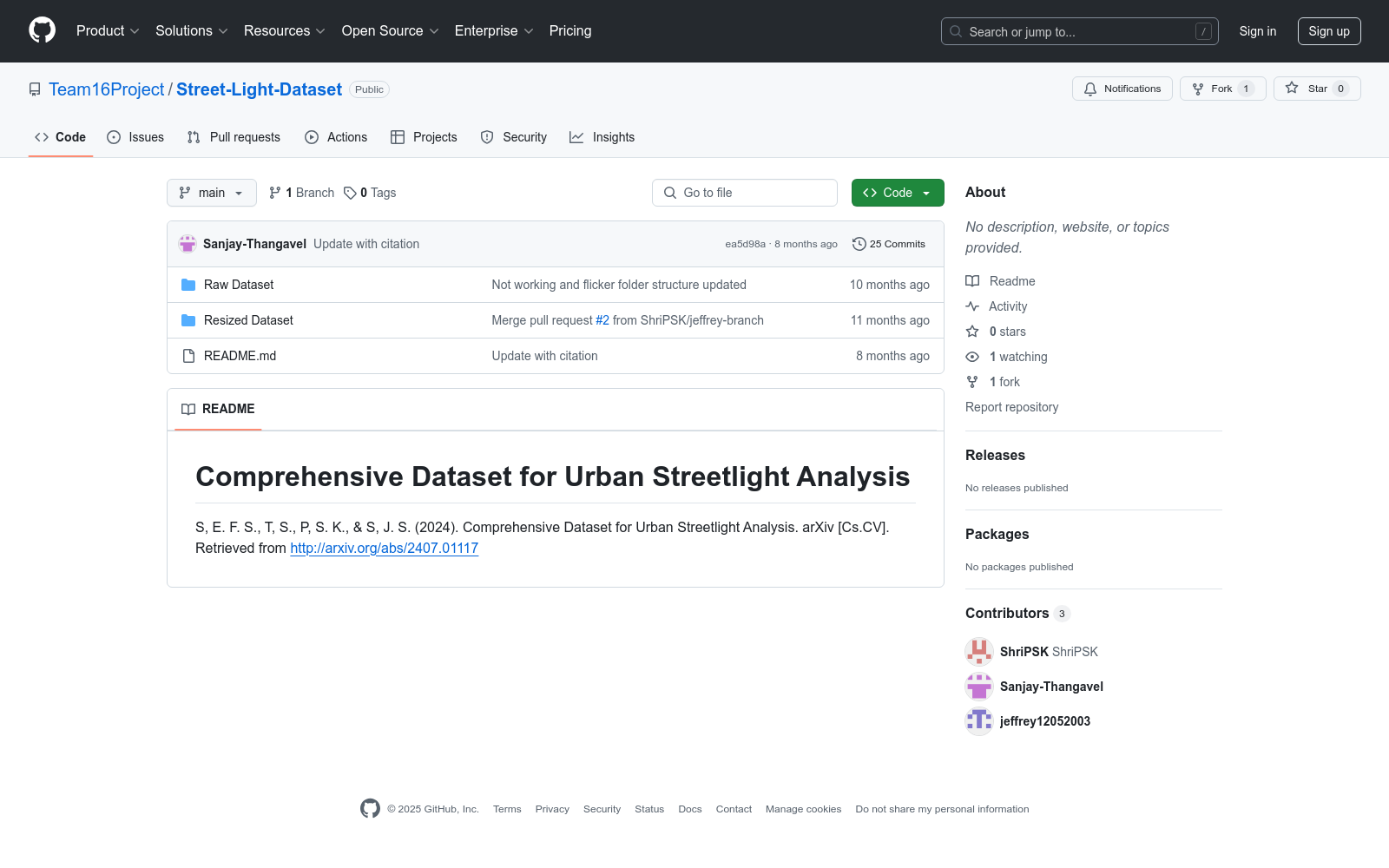Open the README.md file
The image size is (1389, 868).
240,356
